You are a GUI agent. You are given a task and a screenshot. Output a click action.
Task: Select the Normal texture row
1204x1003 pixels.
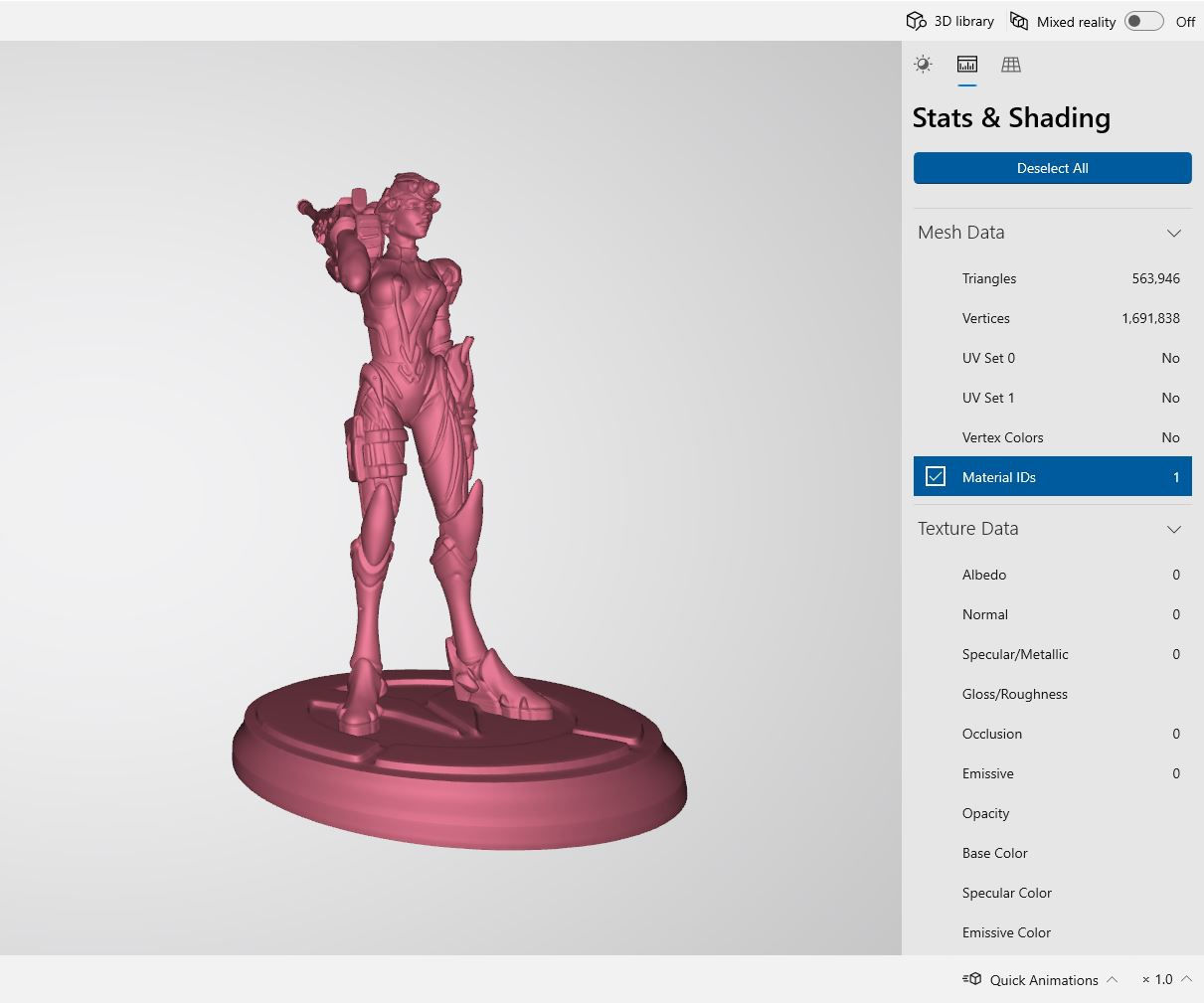pyautogui.click(x=1052, y=614)
